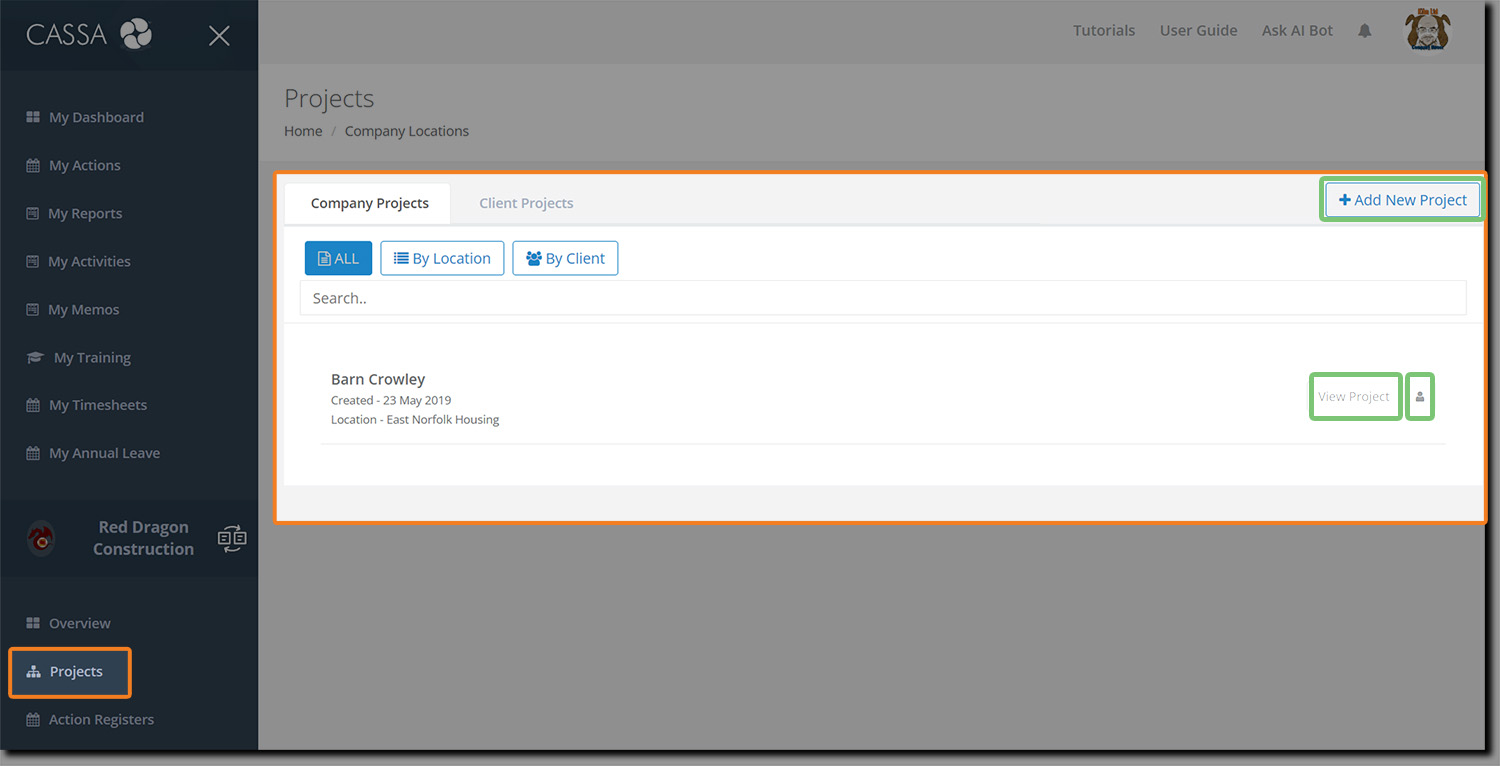Open the notifications bell icon
1500x766 pixels.
(1365, 31)
